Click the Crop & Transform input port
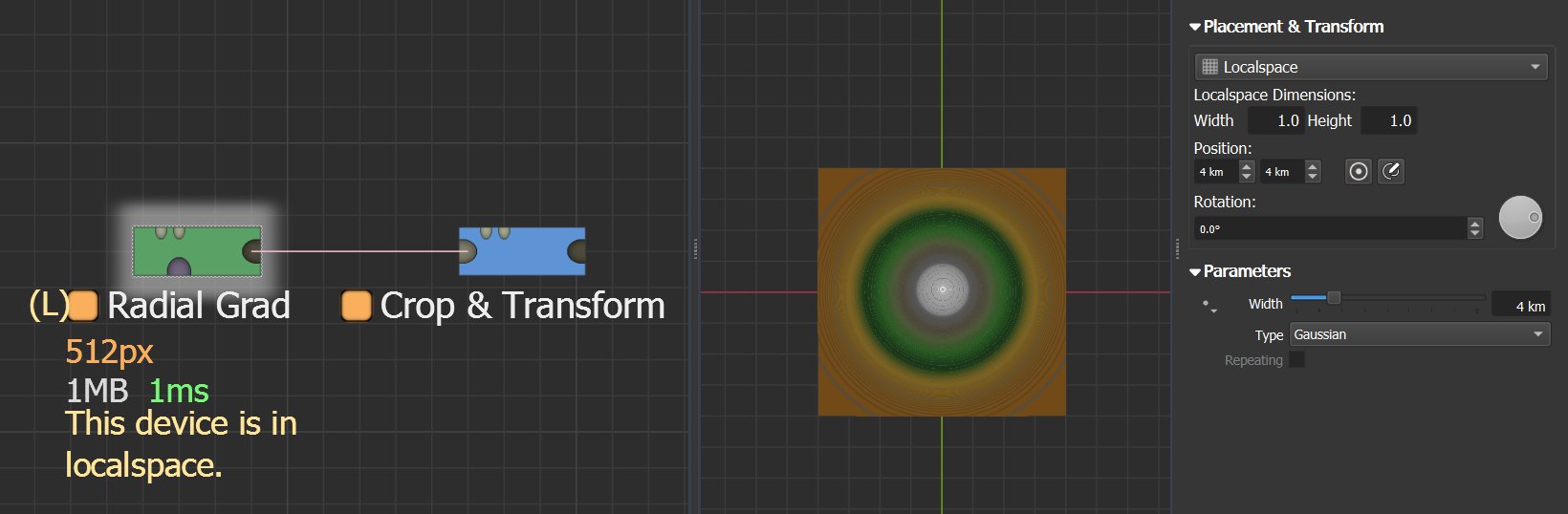1568x514 pixels. pyautogui.click(x=468, y=251)
